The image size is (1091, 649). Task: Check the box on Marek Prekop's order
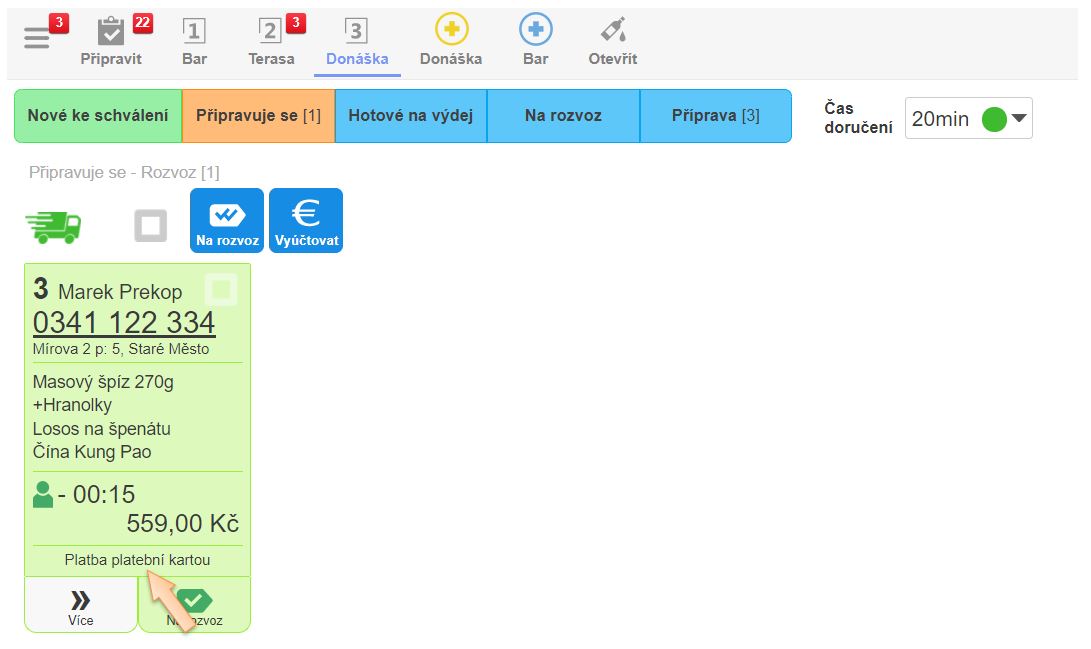221,291
